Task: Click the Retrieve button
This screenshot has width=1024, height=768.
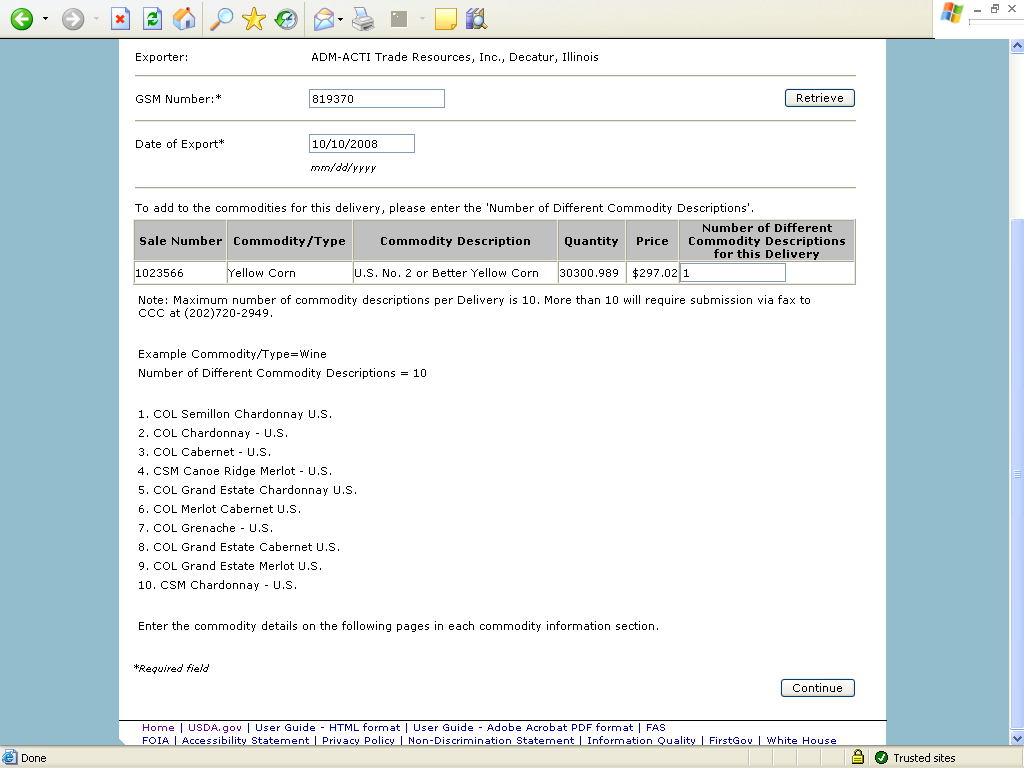Action: point(820,98)
